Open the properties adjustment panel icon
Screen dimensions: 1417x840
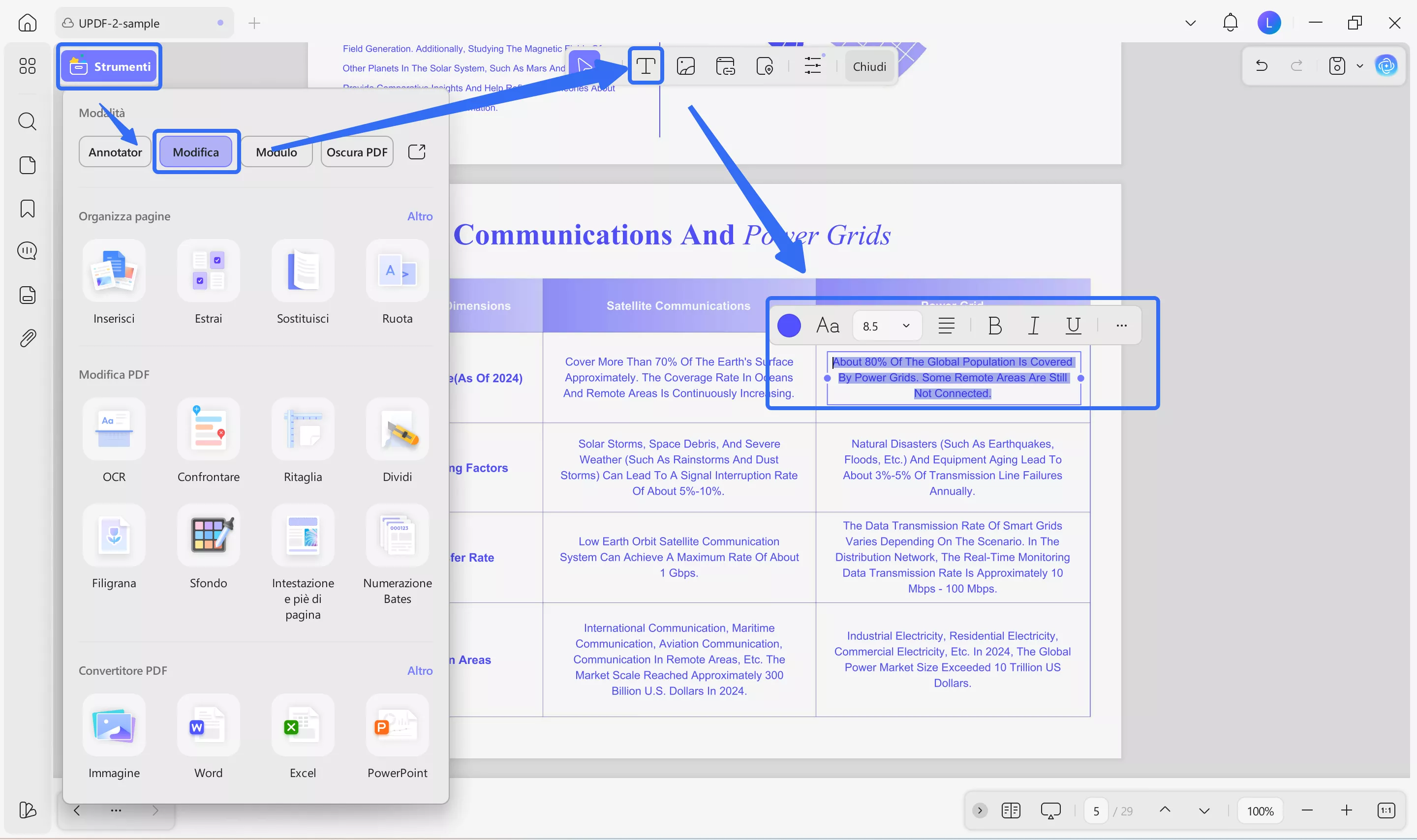pyautogui.click(x=812, y=66)
